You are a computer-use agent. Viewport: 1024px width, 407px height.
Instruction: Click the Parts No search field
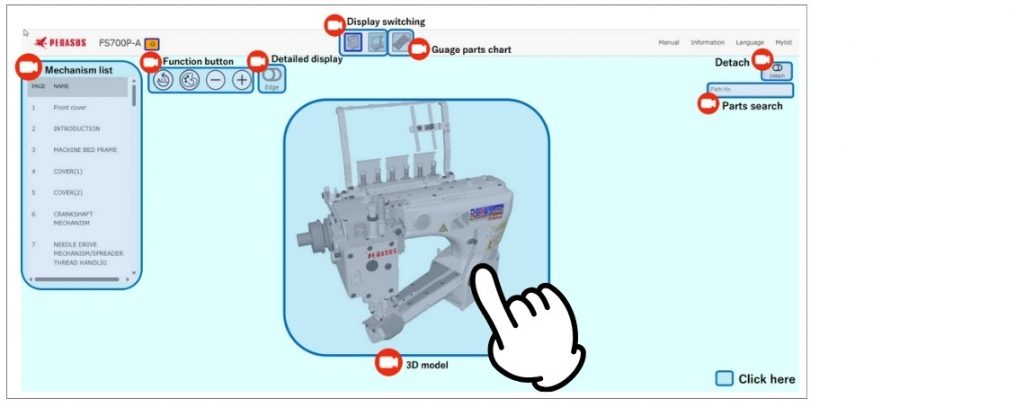(750, 89)
